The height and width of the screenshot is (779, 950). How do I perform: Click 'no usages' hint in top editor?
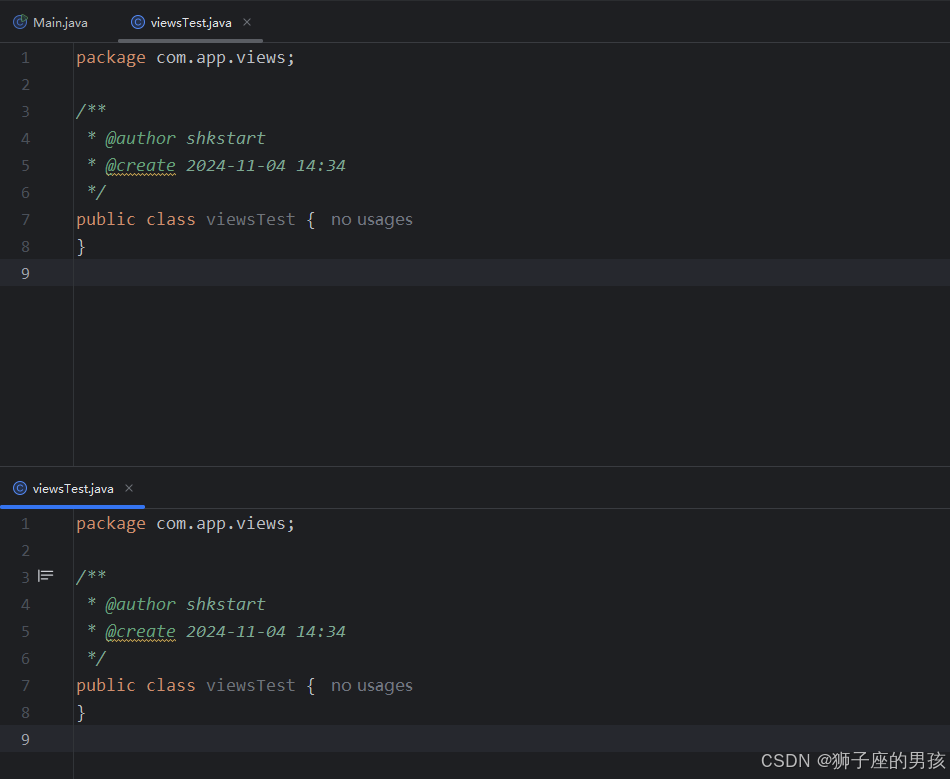coord(371,219)
